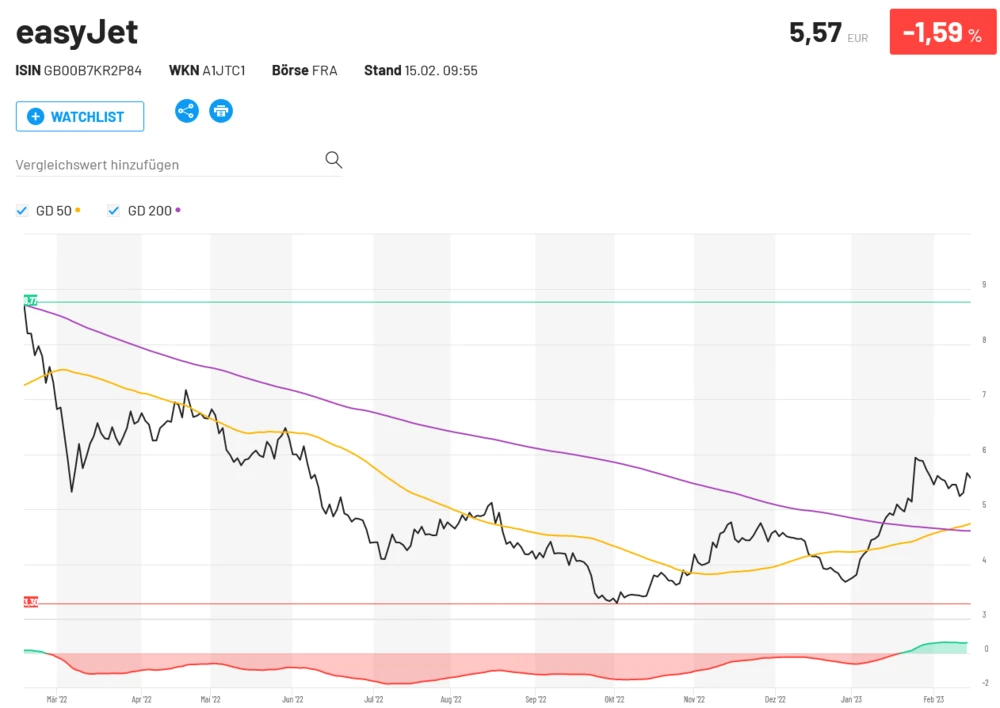
Task: Click the Jan '23 axis label
Action: pyautogui.click(x=852, y=701)
